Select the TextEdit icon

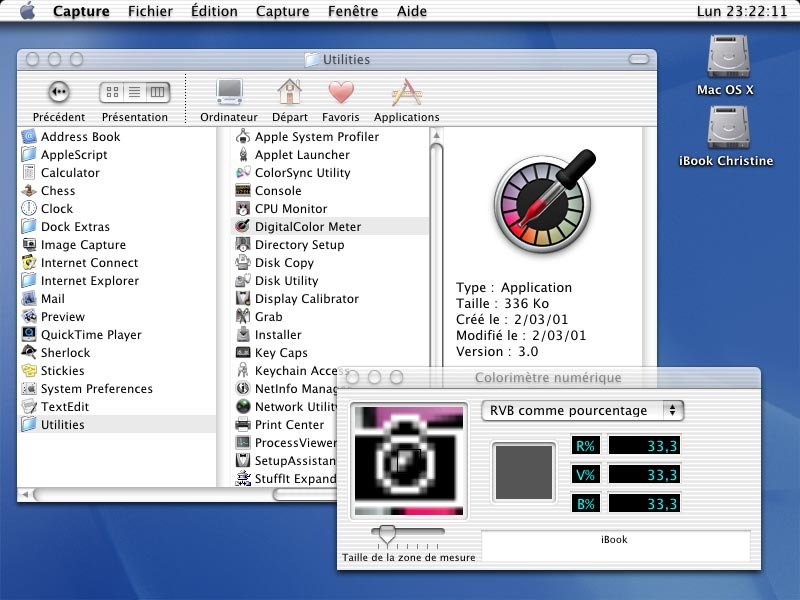29,406
